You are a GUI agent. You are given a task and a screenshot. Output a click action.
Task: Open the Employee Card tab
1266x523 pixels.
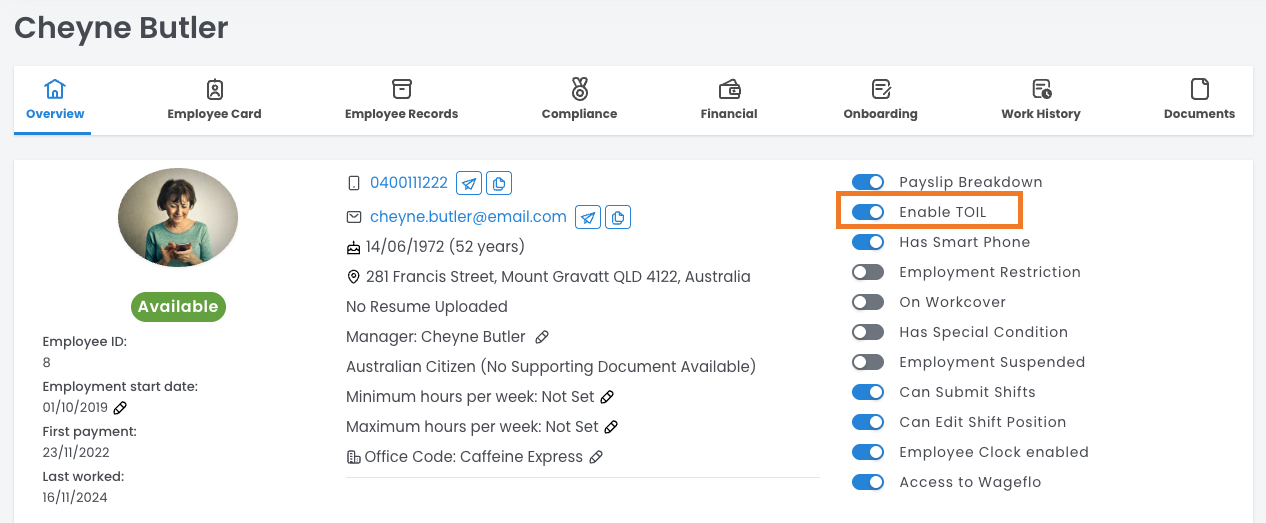(214, 100)
